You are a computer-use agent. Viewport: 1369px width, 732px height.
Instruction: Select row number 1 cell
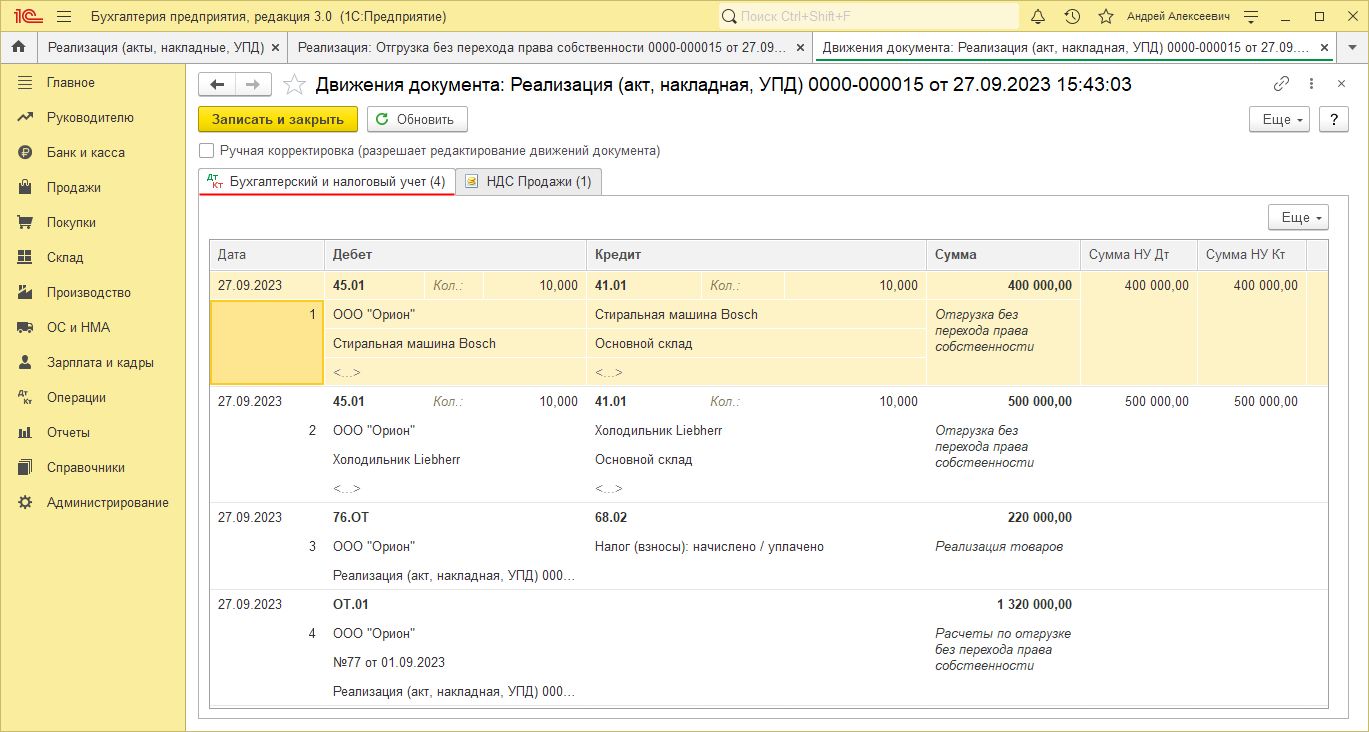(x=267, y=343)
